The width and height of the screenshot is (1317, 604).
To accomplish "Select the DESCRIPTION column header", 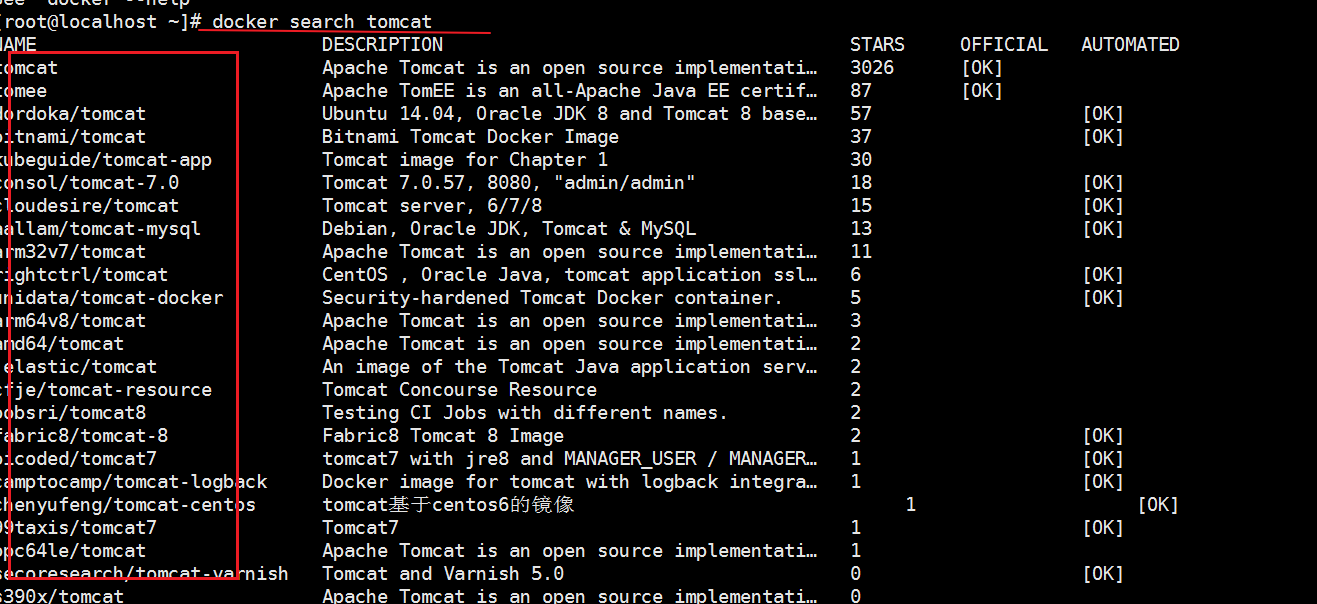I will [x=382, y=45].
